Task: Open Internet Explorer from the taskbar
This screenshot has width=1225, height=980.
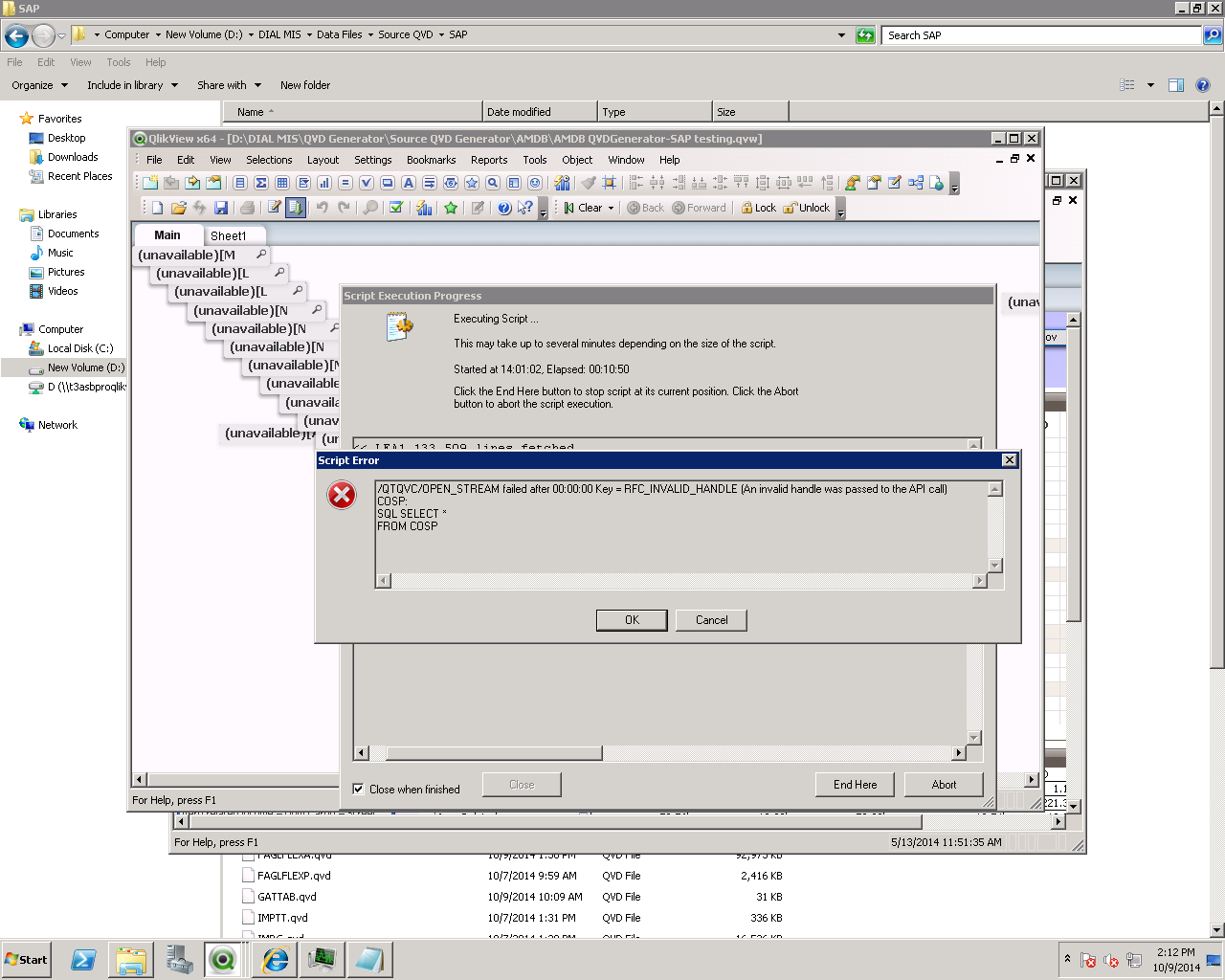Action: tap(275, 959)
